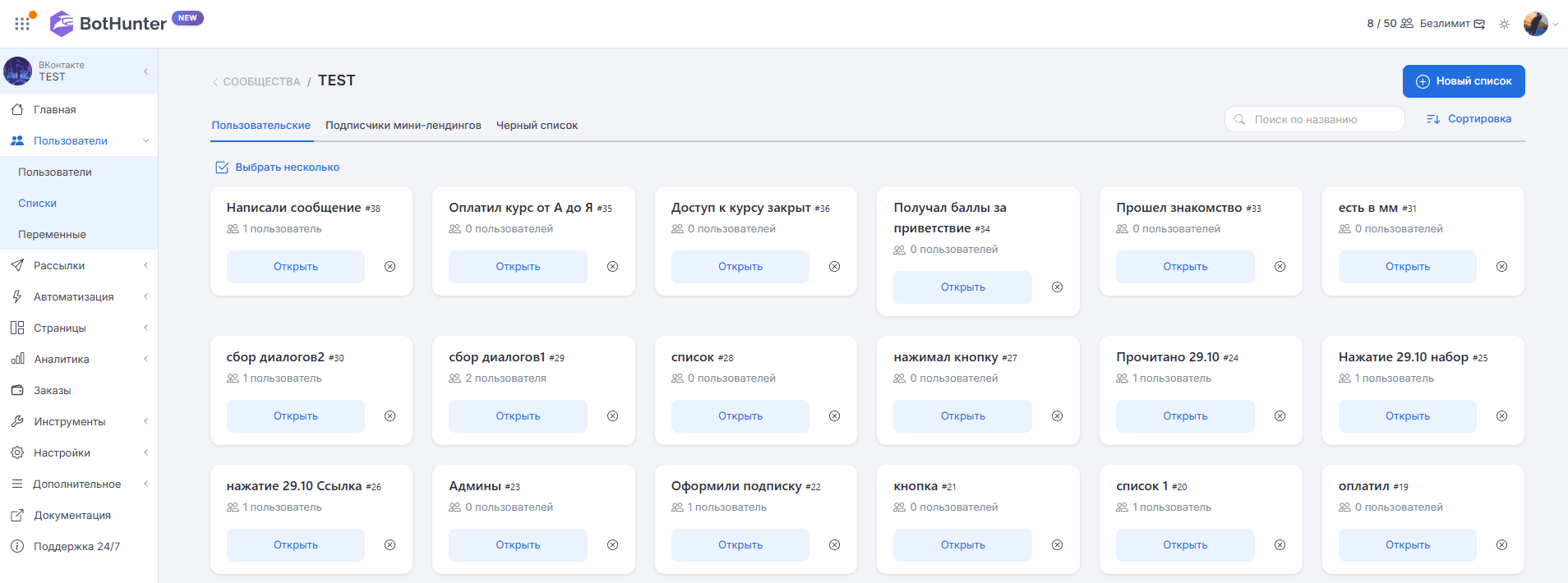Open the сбор диалогов1 list
Image resolution: width=1568 pixels, height=583 pixels.
click(x=518, y=416)
